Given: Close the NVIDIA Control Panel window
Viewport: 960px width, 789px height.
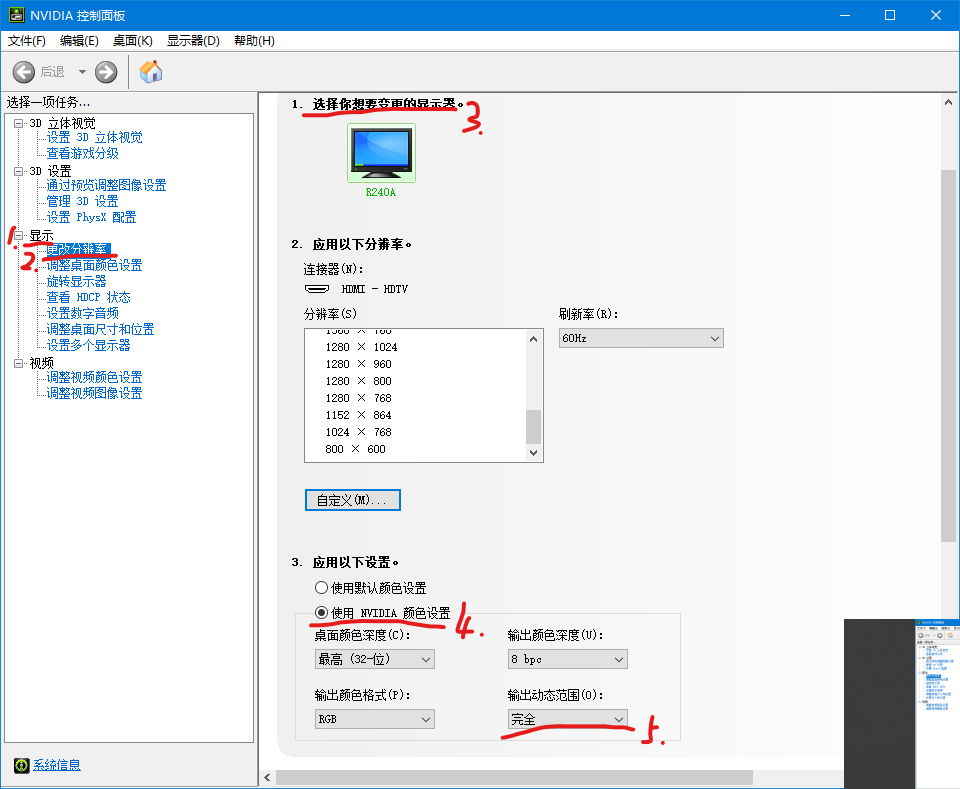Looking at the screenshot, I should pos(936,15).
